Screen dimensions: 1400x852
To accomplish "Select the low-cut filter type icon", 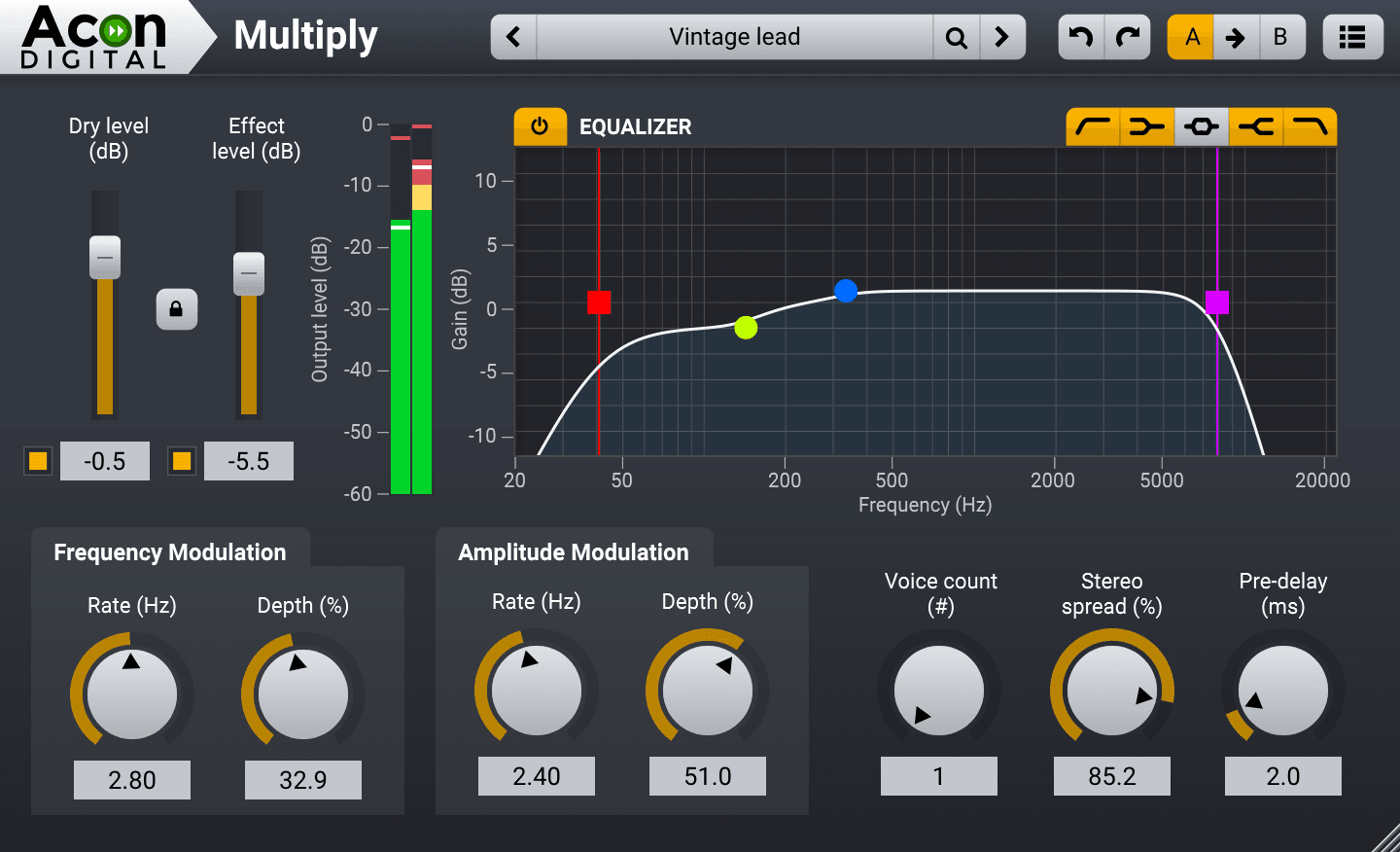I will [1093, 126].
